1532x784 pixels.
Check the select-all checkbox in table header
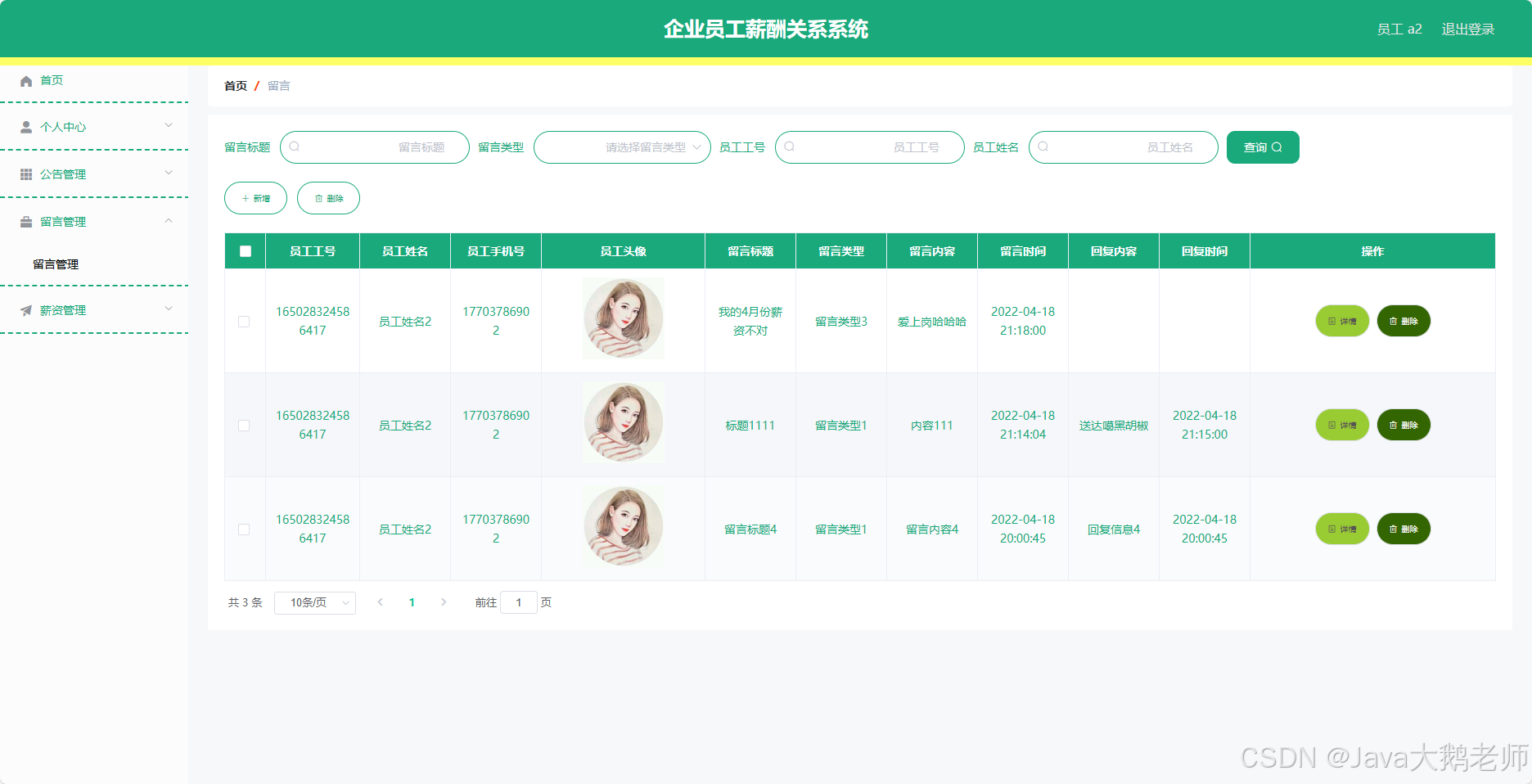tap(244, 251)
